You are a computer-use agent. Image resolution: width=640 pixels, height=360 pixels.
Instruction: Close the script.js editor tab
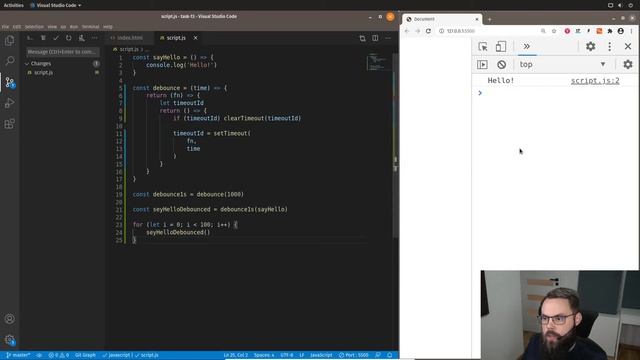point(196,38)
